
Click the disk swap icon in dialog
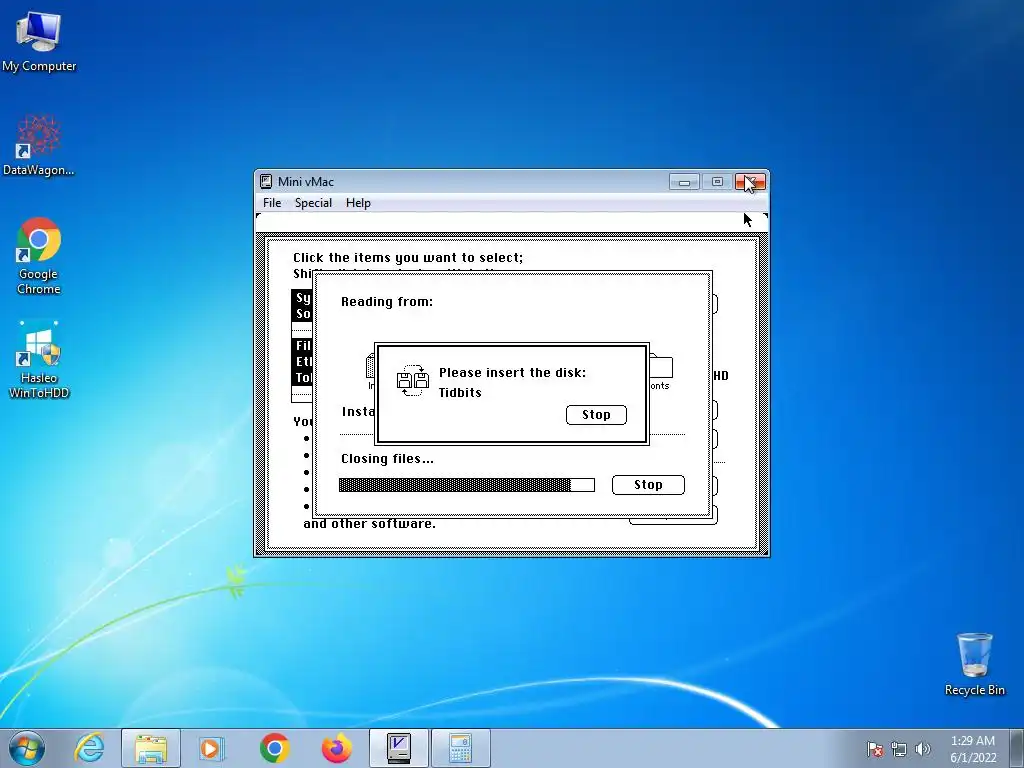point(413,380)
